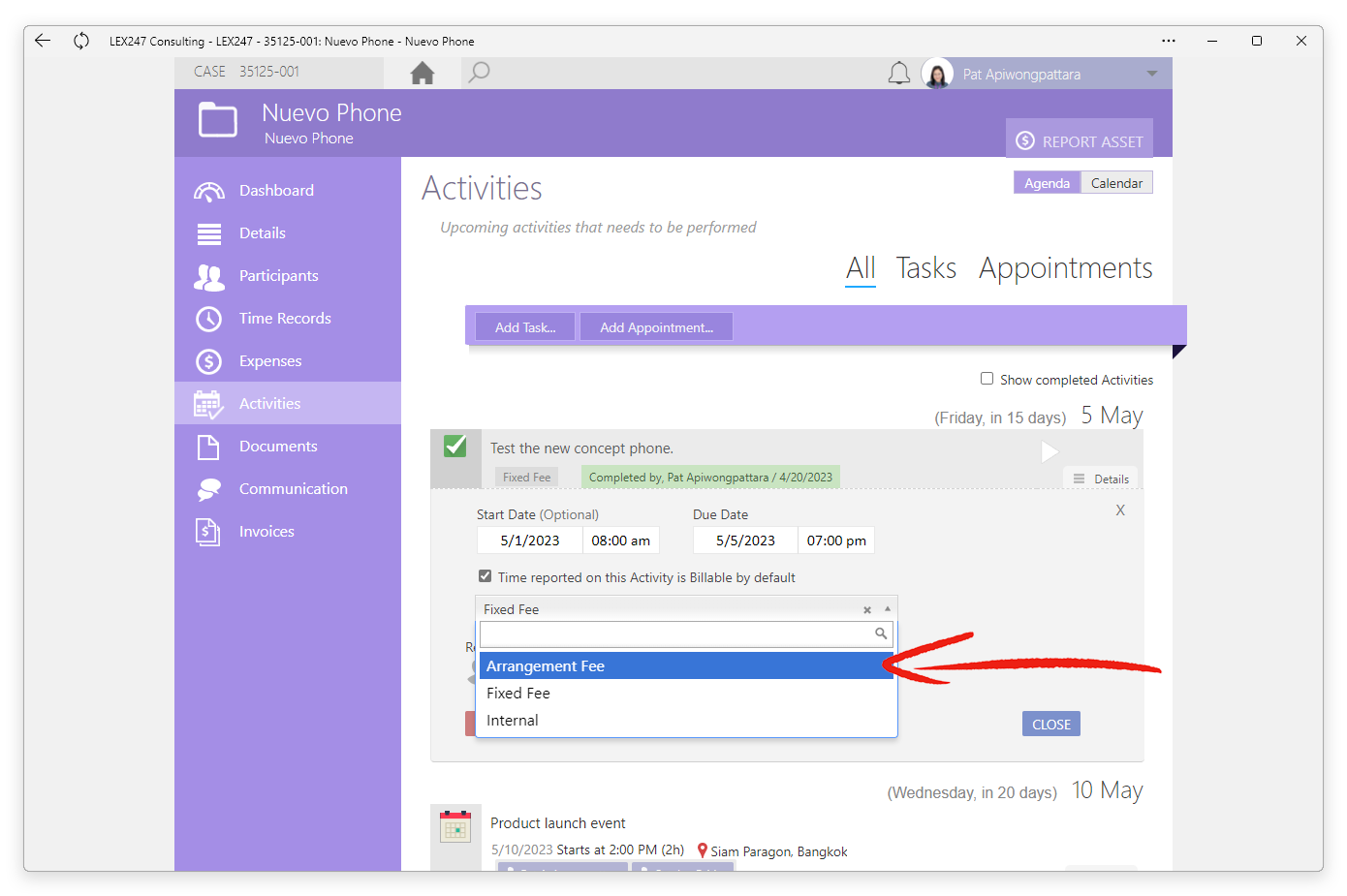Click the case folder icon
Viewport: 1347px width, 896px height.
tap(218, 121)
